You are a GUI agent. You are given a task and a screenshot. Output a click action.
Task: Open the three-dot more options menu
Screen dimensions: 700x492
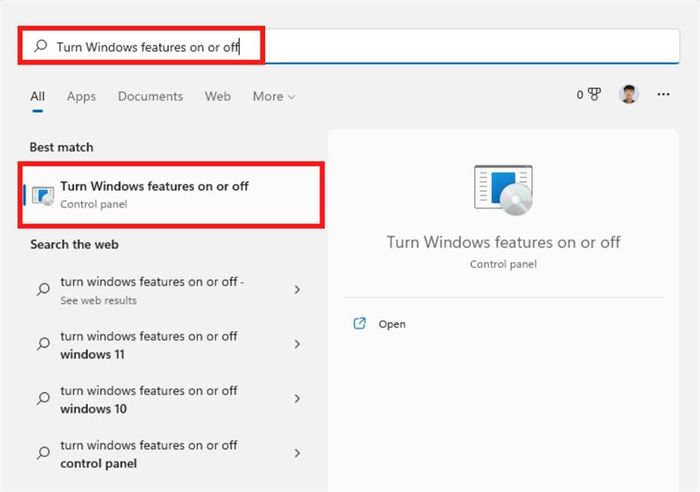663,95
